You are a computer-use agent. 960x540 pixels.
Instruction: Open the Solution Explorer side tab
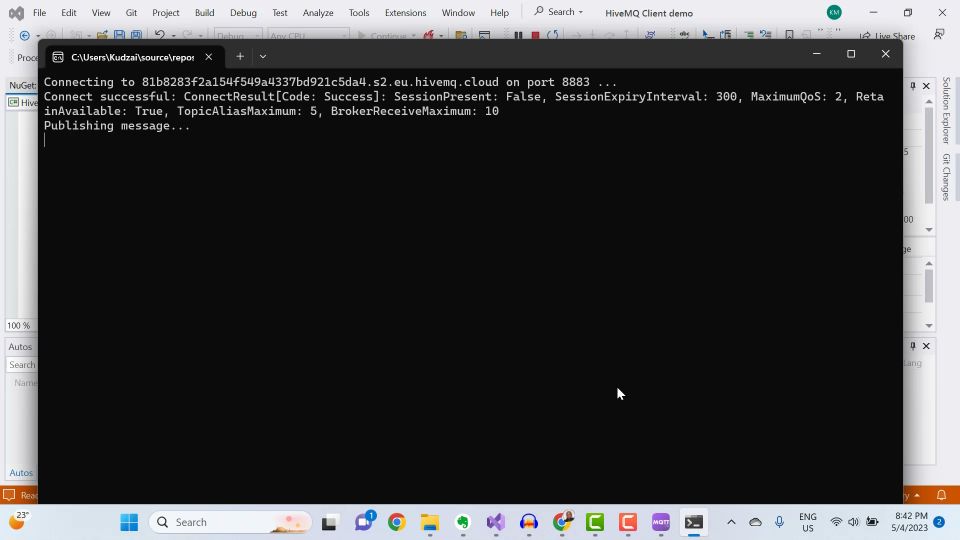tap(947, 110)
